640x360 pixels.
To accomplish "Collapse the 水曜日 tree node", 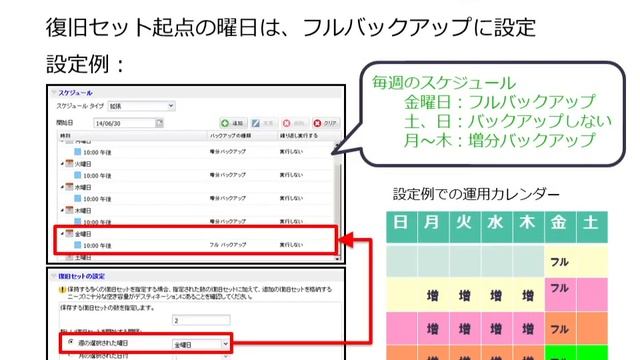I will (62, 187).
